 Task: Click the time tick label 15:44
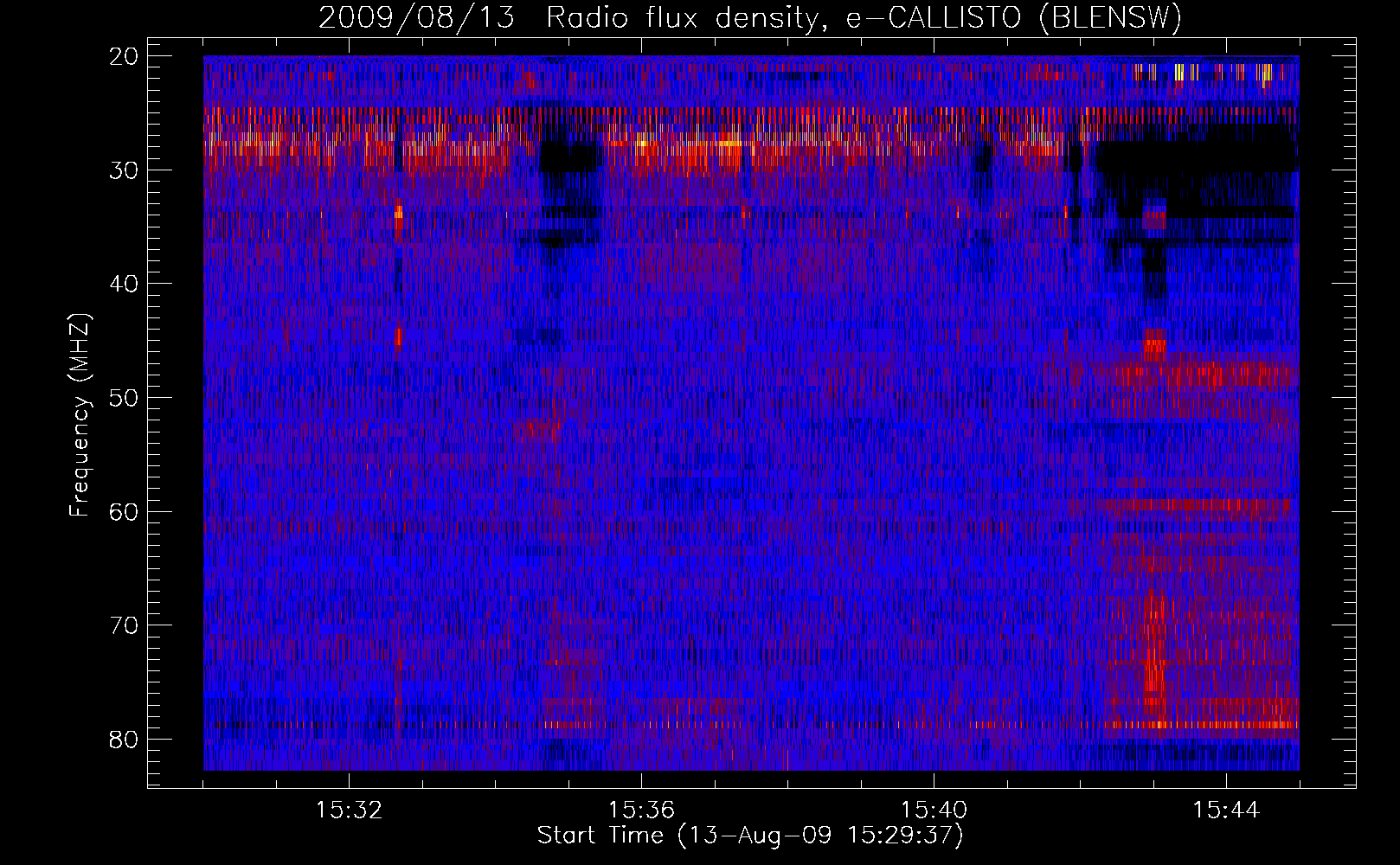point(1226,811)
